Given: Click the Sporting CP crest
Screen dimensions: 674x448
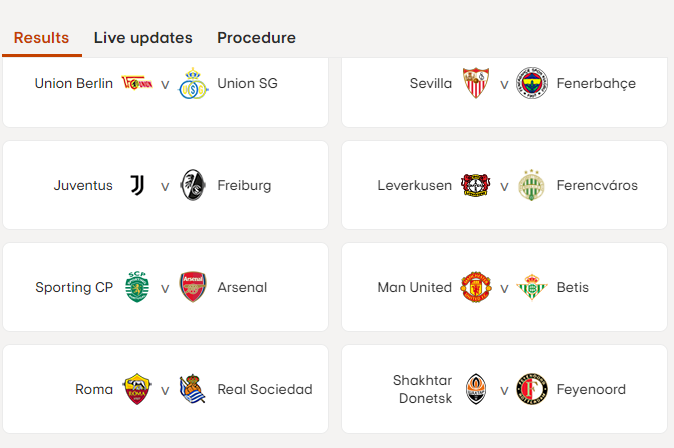Looking at the screenshot, I should coord(137,288).
